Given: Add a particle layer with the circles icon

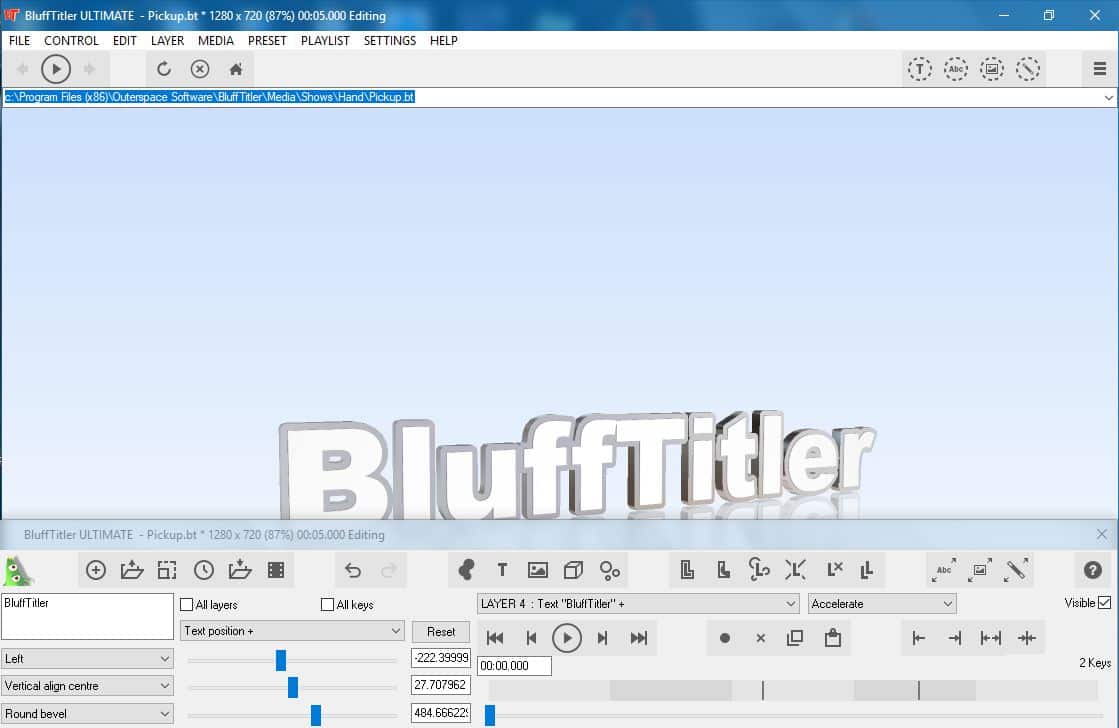Looking at the screenshot, I should point(609,570).
